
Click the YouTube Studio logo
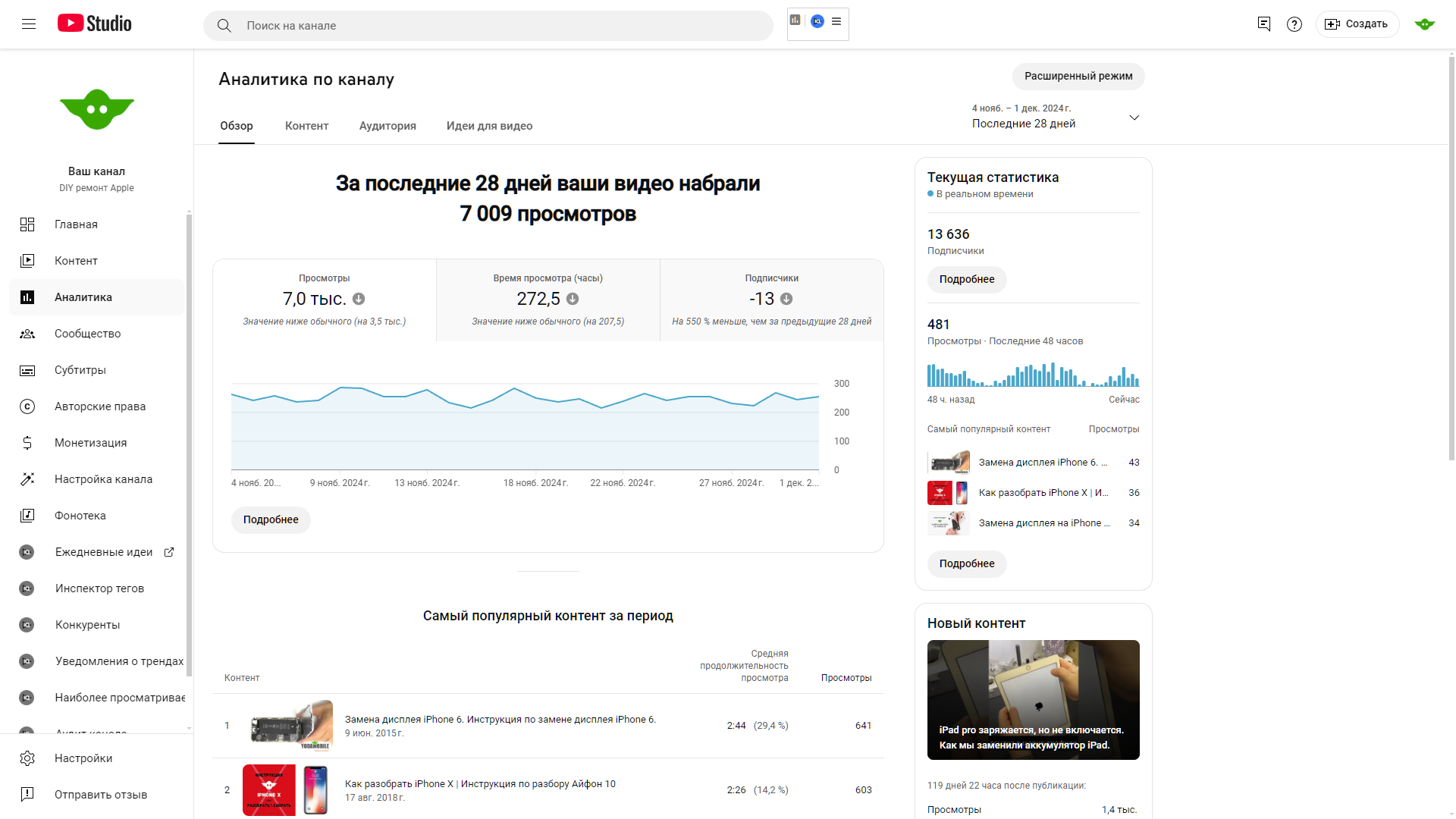pos(95,24)
